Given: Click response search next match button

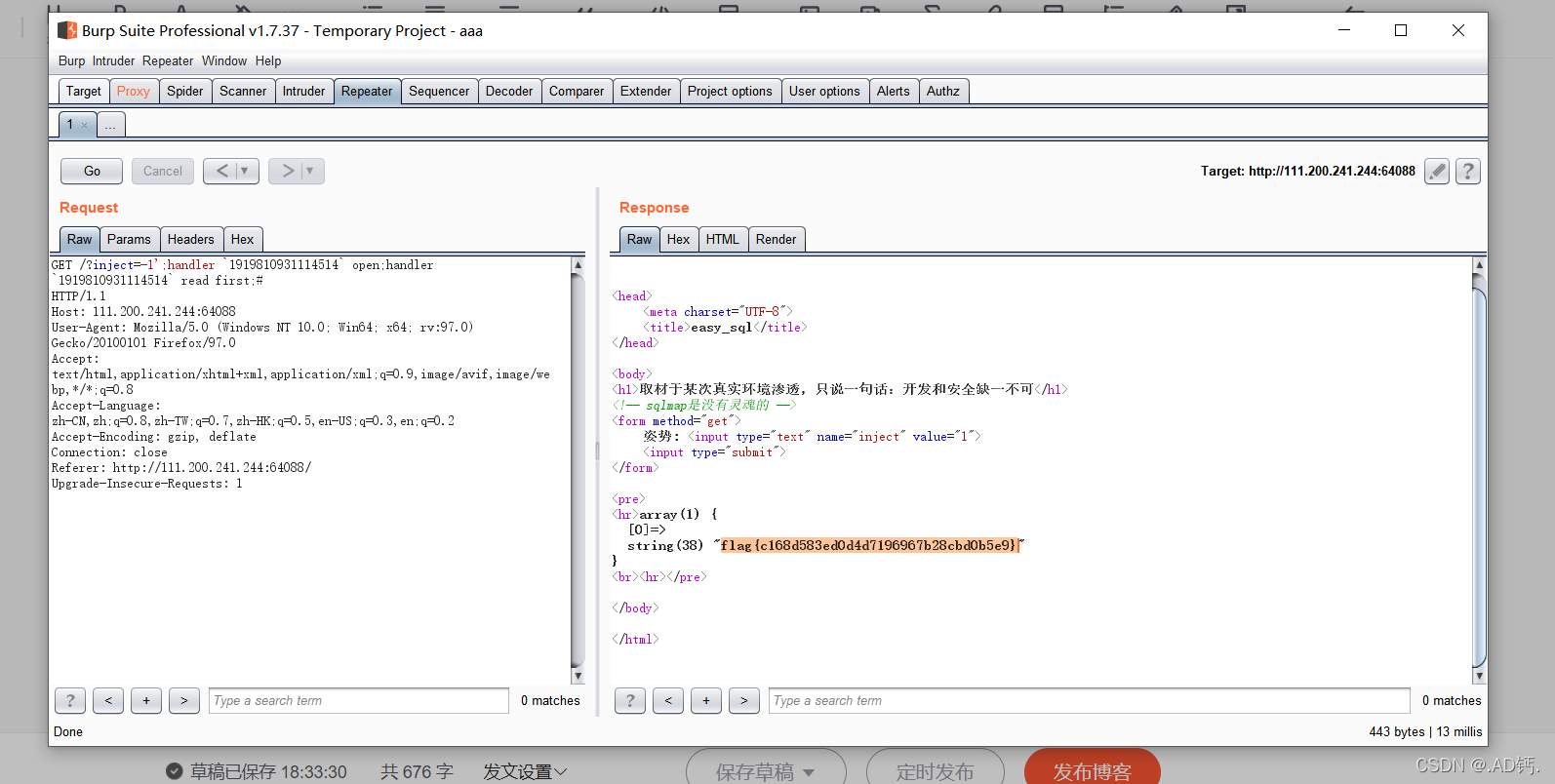Looking at the screenshot, I should click(744, 700).
